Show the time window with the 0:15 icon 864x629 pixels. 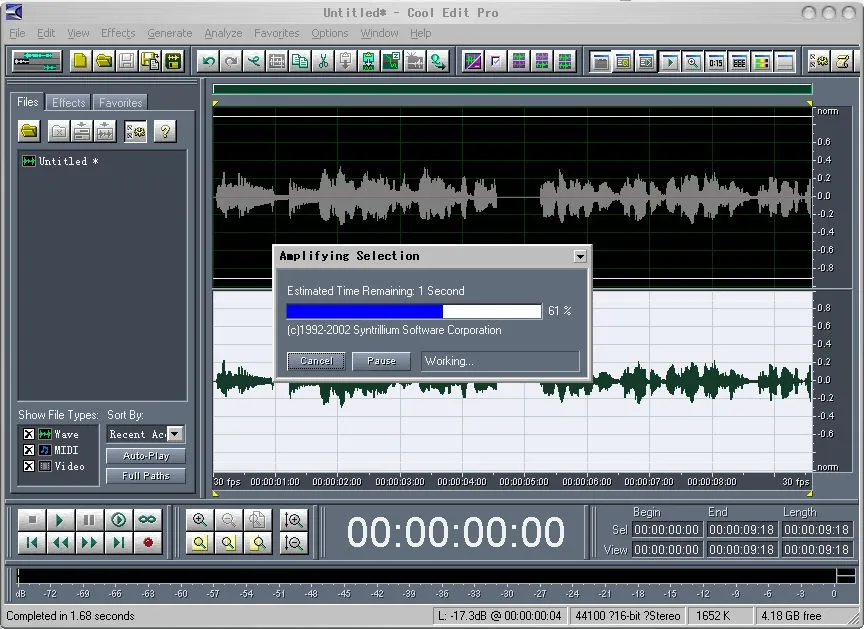point(715,62)
